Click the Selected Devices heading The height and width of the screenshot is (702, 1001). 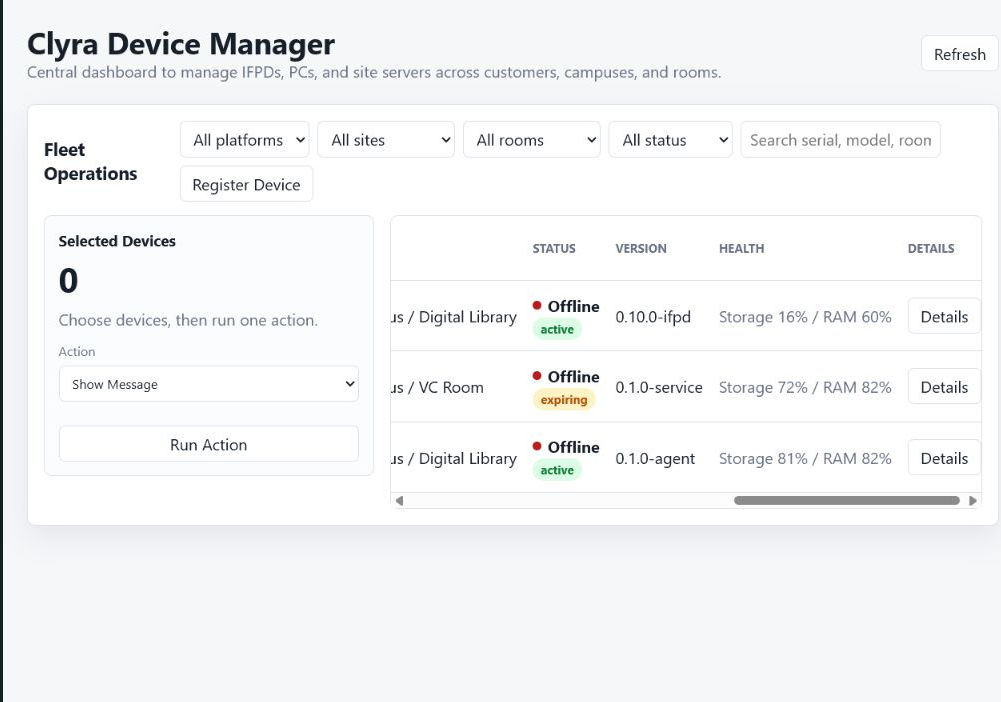coord(117,241)
